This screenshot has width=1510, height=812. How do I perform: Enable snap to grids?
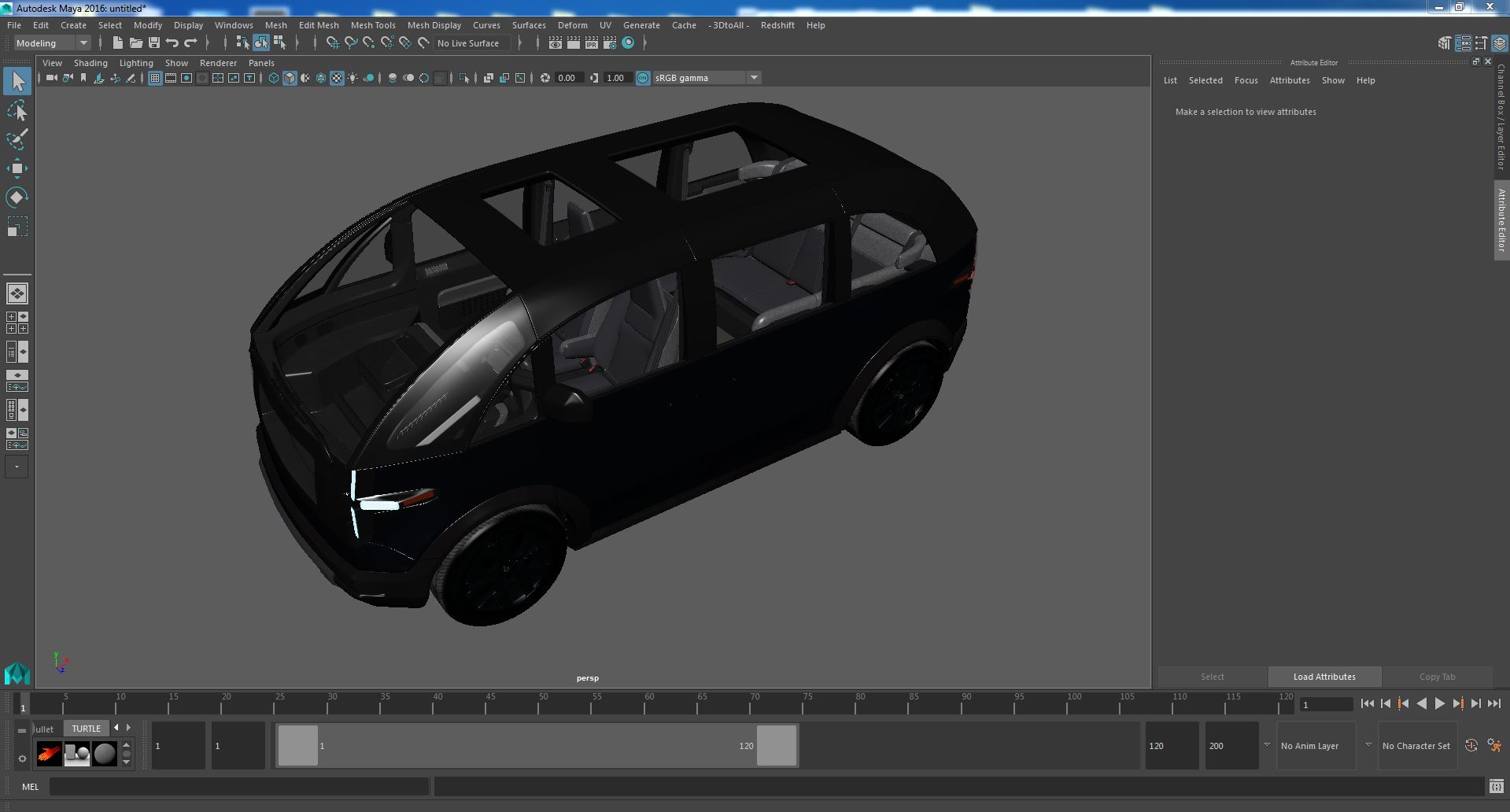pos(333,43)
